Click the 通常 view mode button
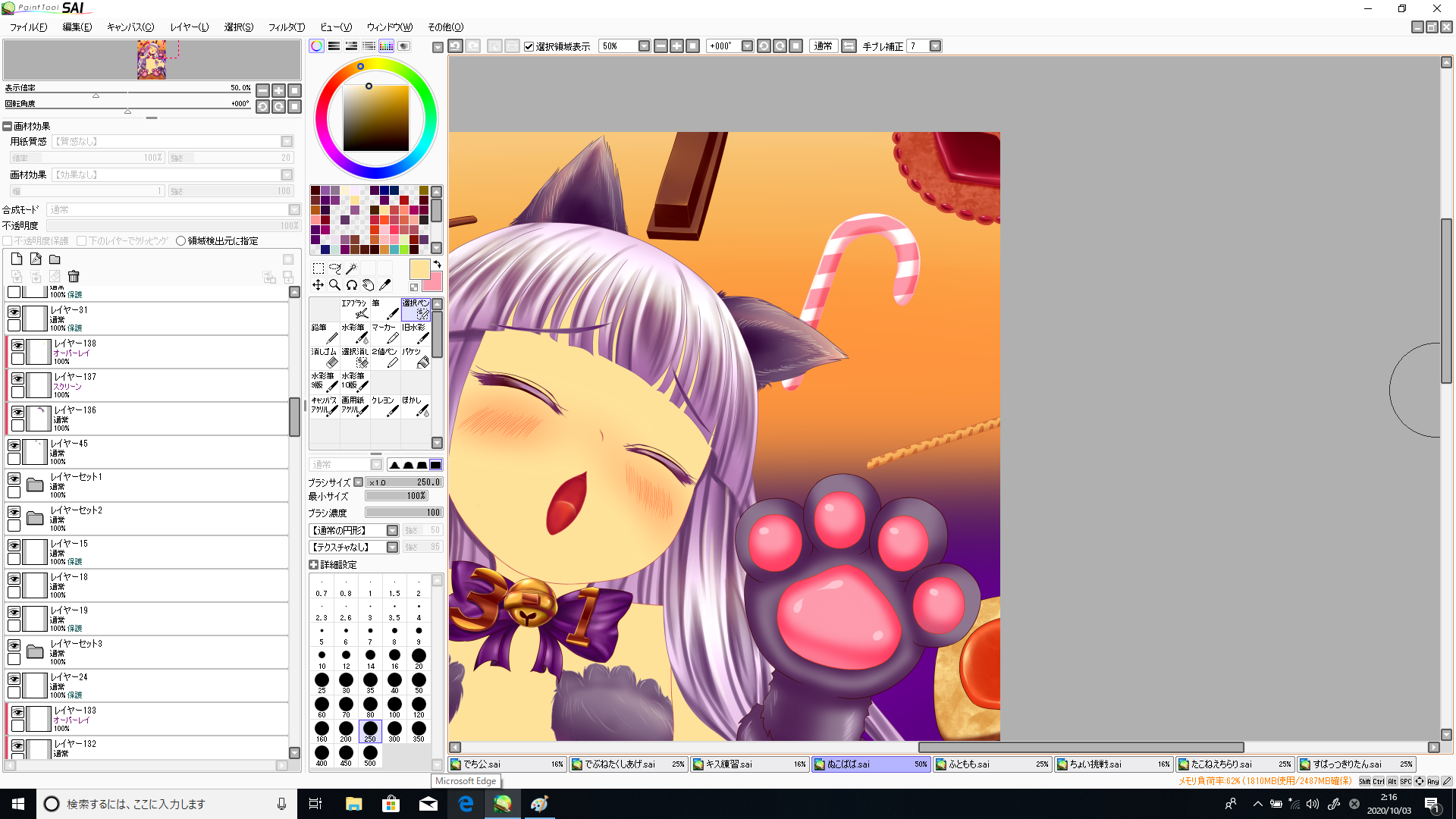This screenshot has height=819, width=1456. pos(824,46)
